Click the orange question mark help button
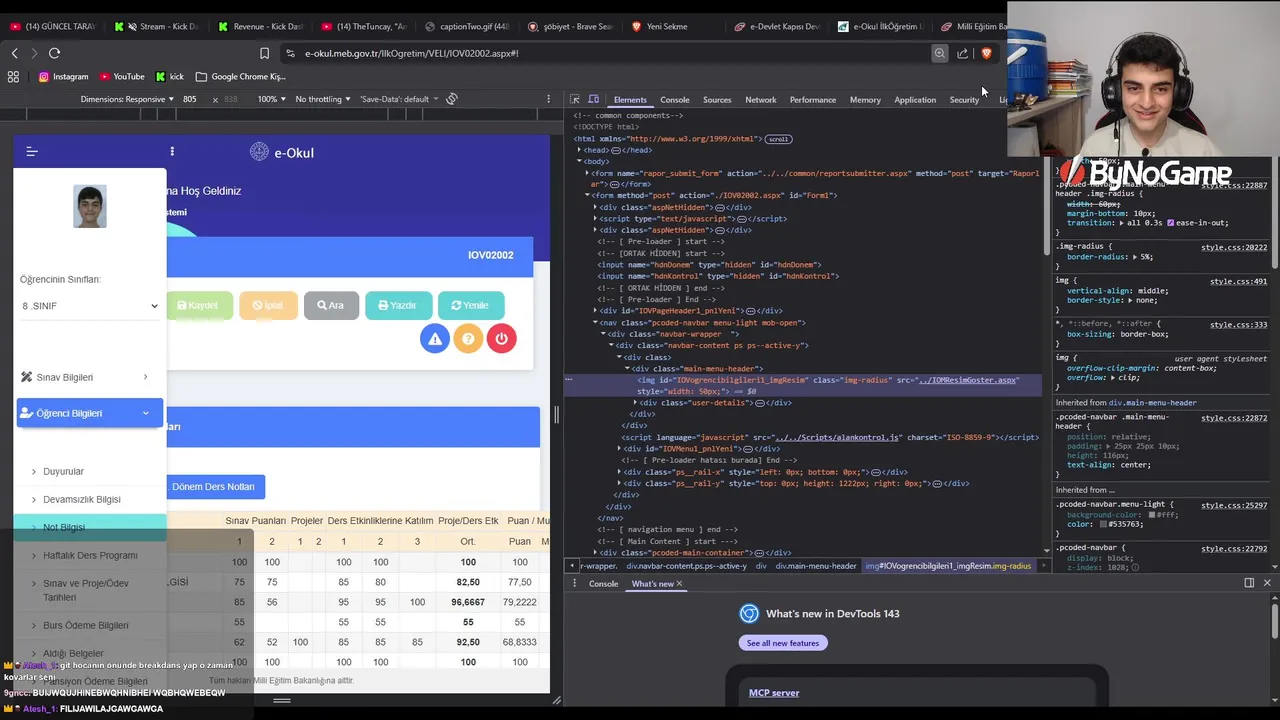 click(468, 339)
